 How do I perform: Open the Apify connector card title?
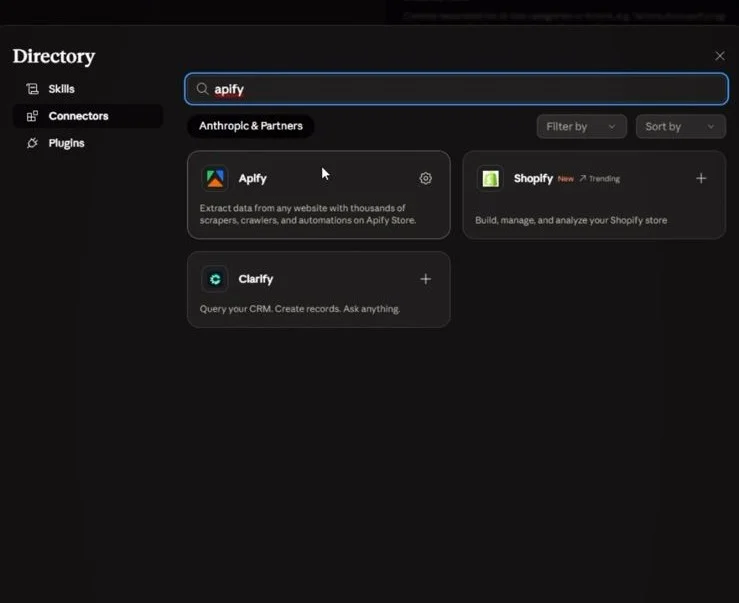click(253, 178)
